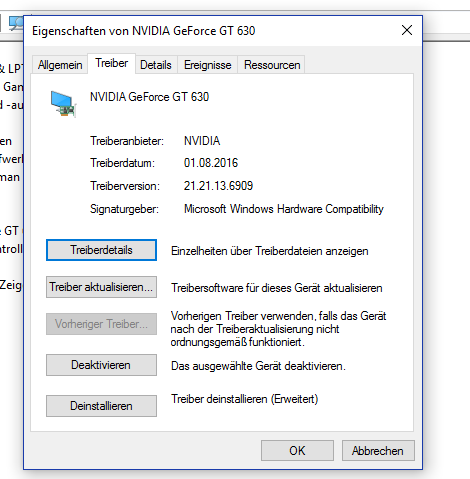Cancel the dialog using Abbrechen

[378, 451]
